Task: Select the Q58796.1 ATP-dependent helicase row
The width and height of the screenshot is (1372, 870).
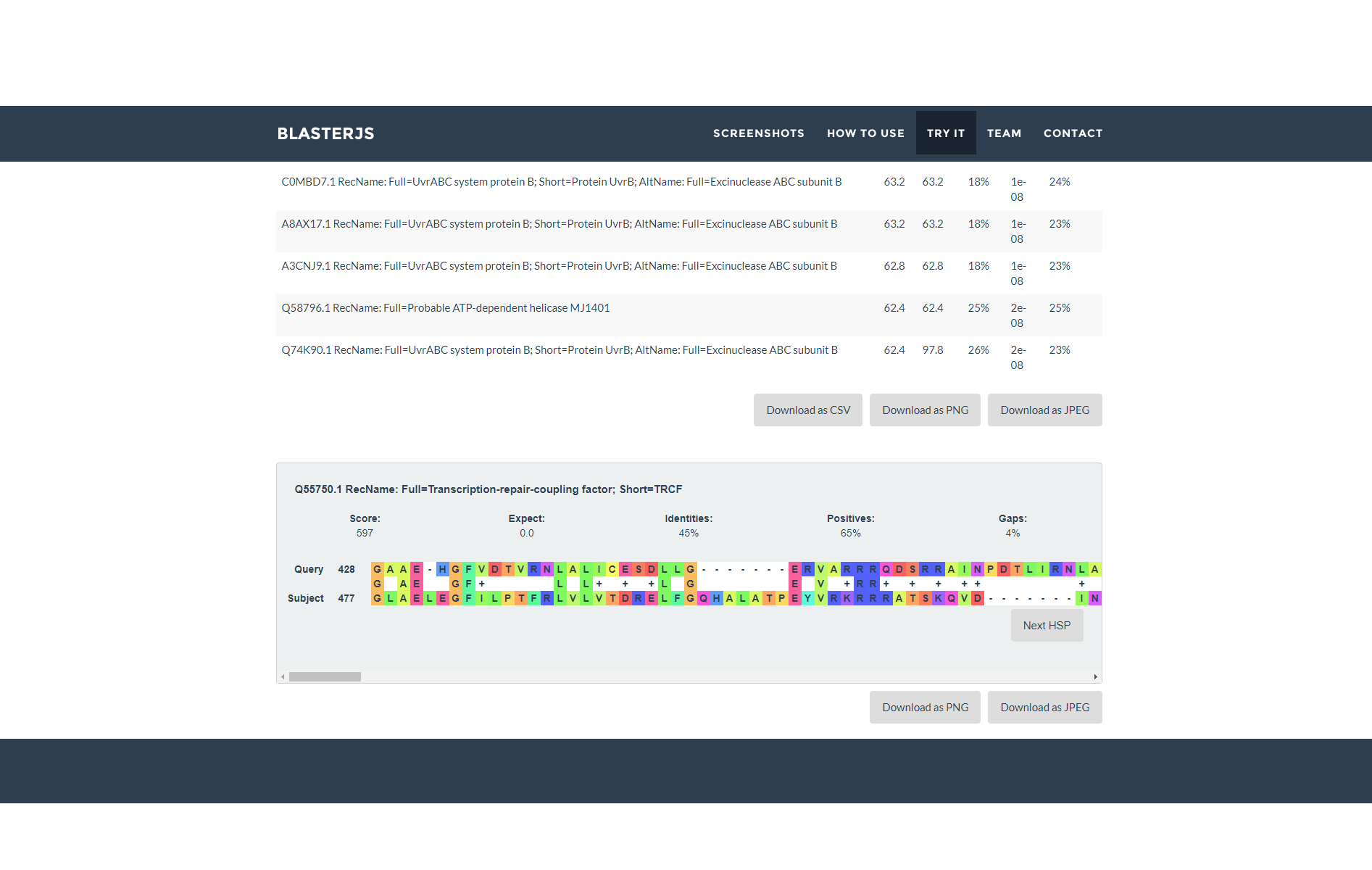Action: click(x=445, y=308)
